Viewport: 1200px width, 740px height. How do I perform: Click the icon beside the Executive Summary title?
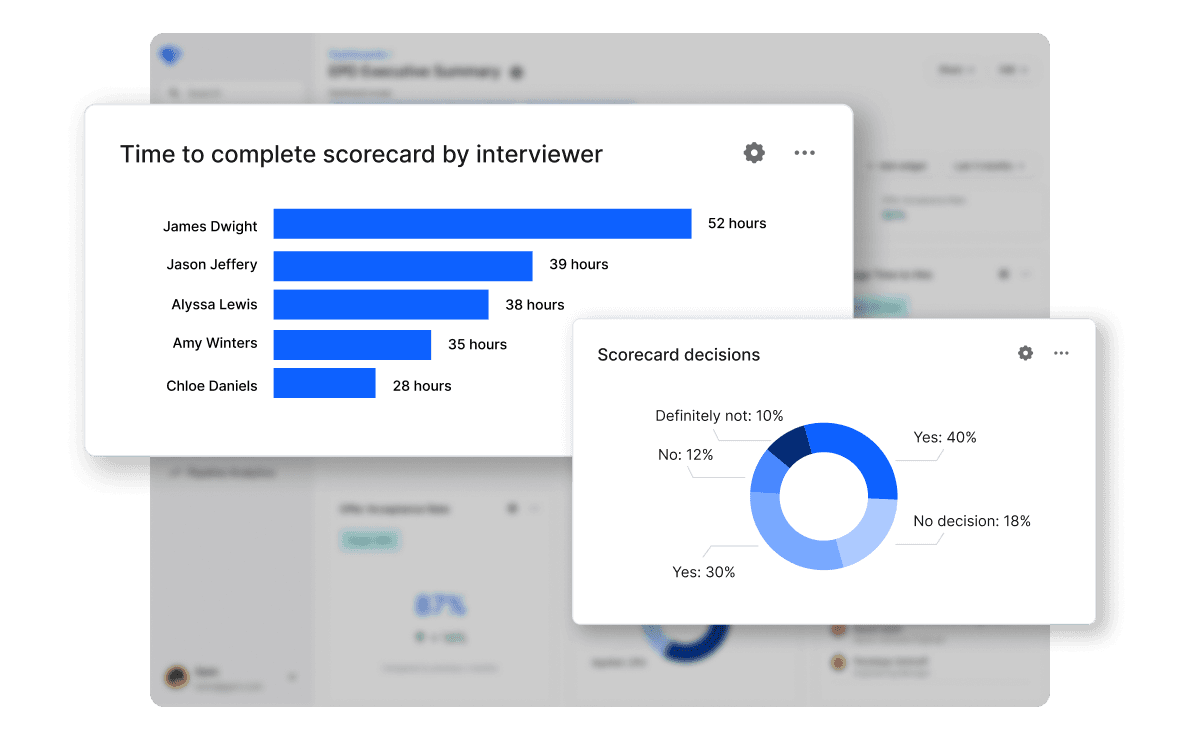click(517, 72)
